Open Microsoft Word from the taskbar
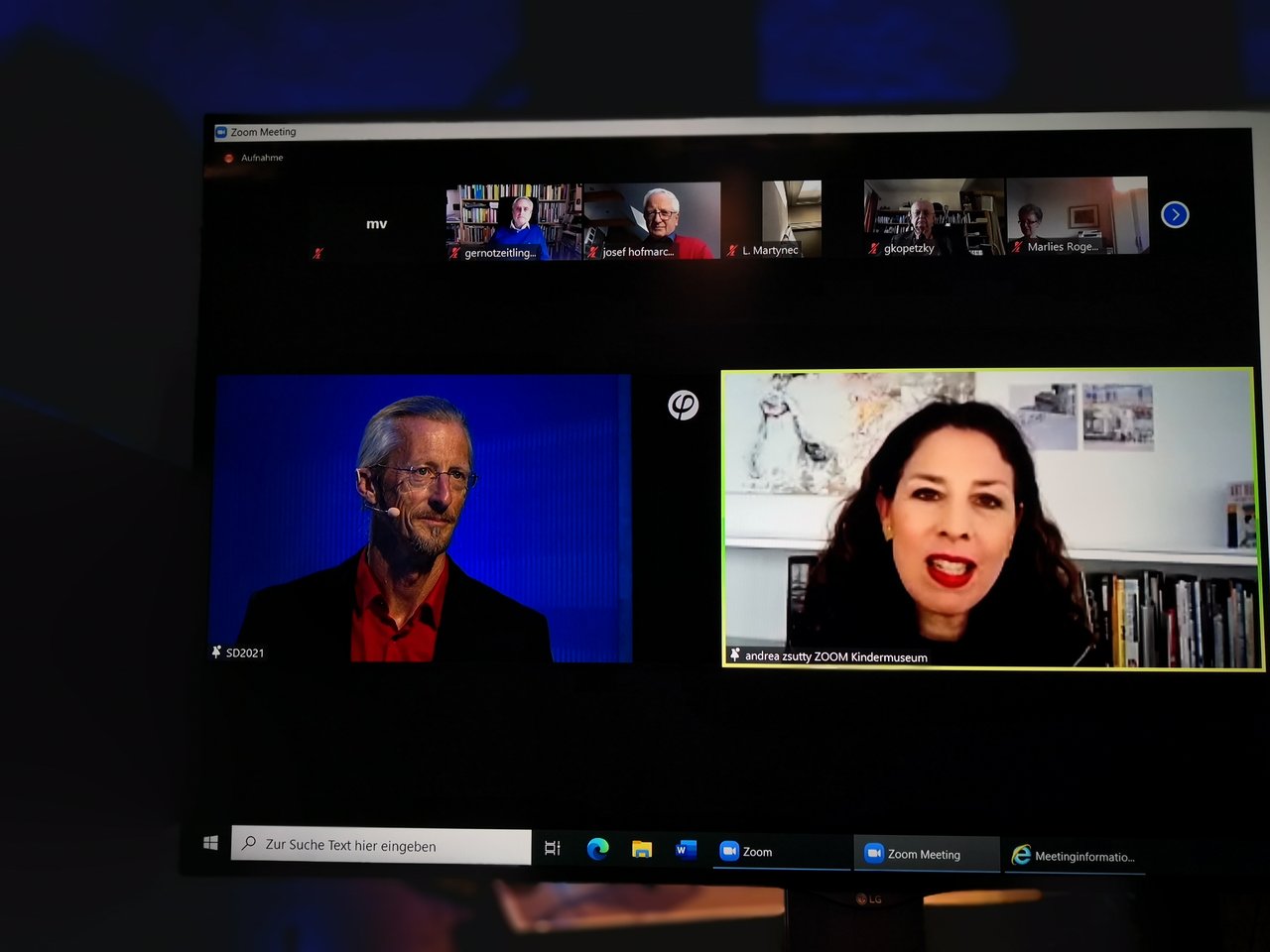The image size is (1270, 952). (x=686, y=850)
